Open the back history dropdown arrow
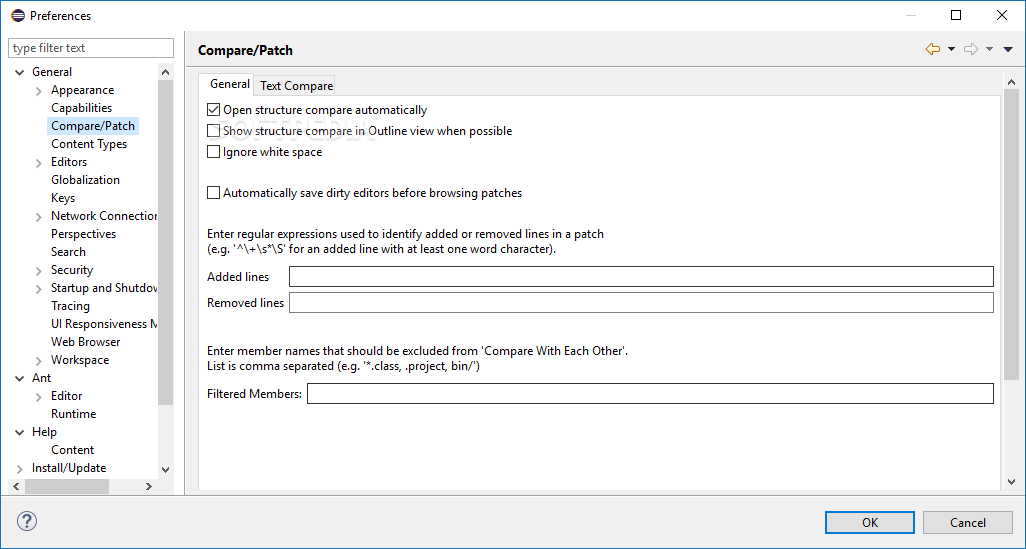1026x549 pixels. [951, 49]
